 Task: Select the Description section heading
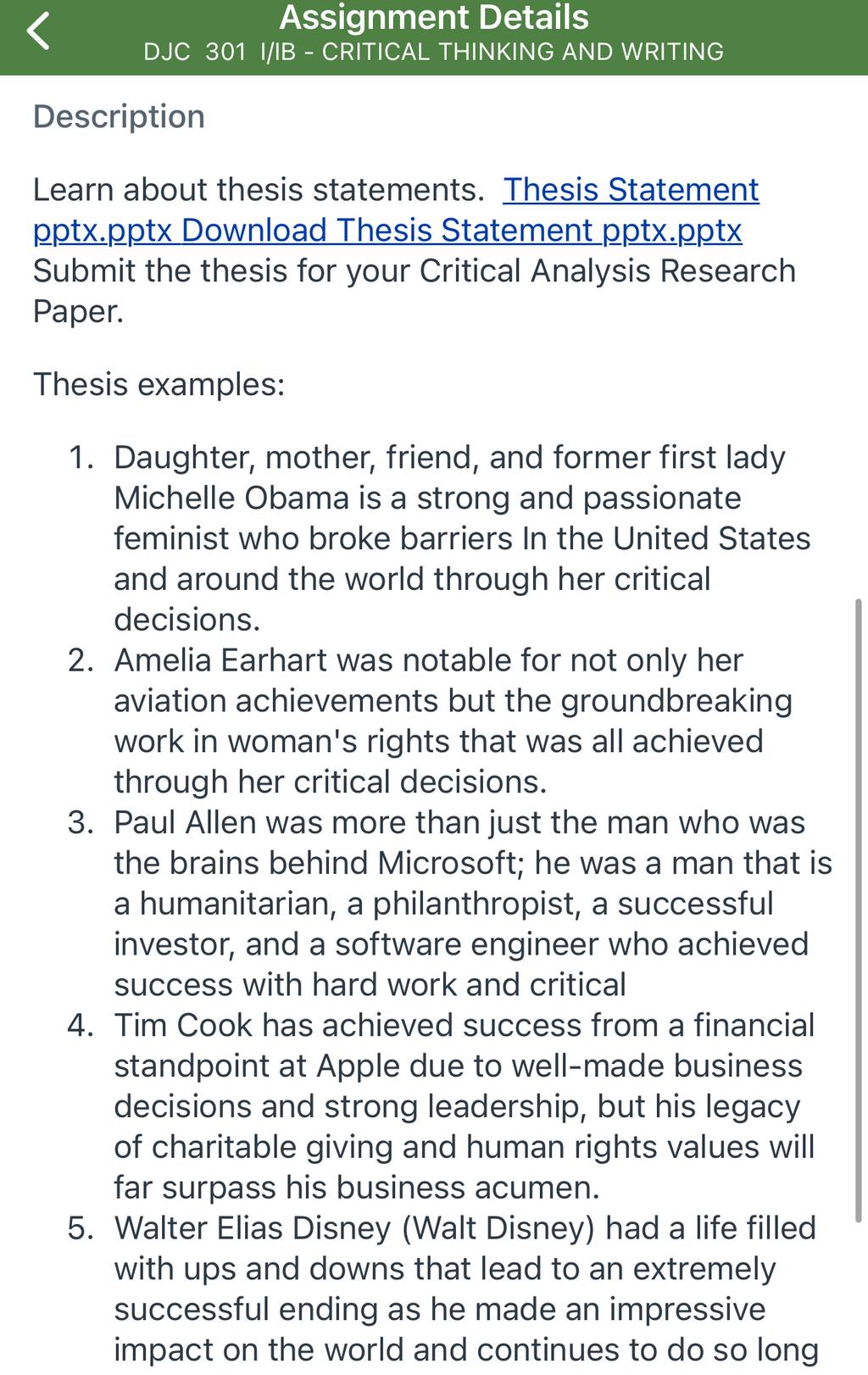[119, 116]
